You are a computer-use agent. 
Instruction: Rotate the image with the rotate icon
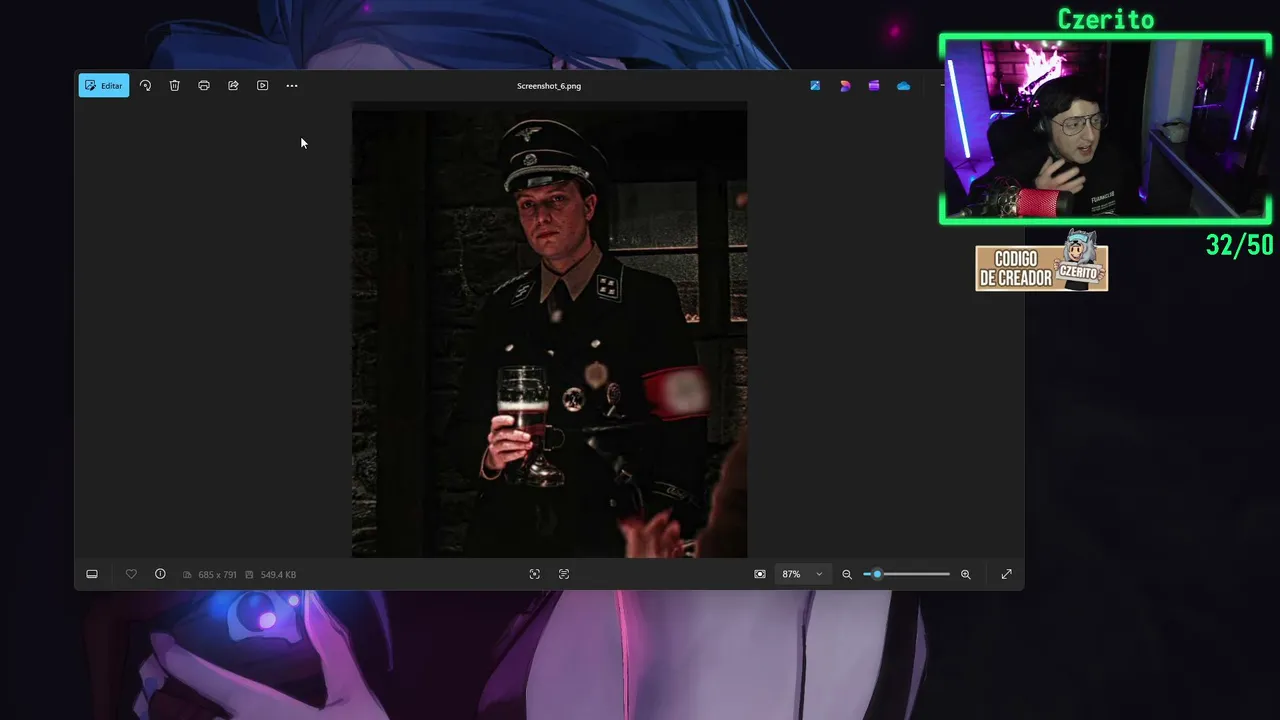coord(145,86)
